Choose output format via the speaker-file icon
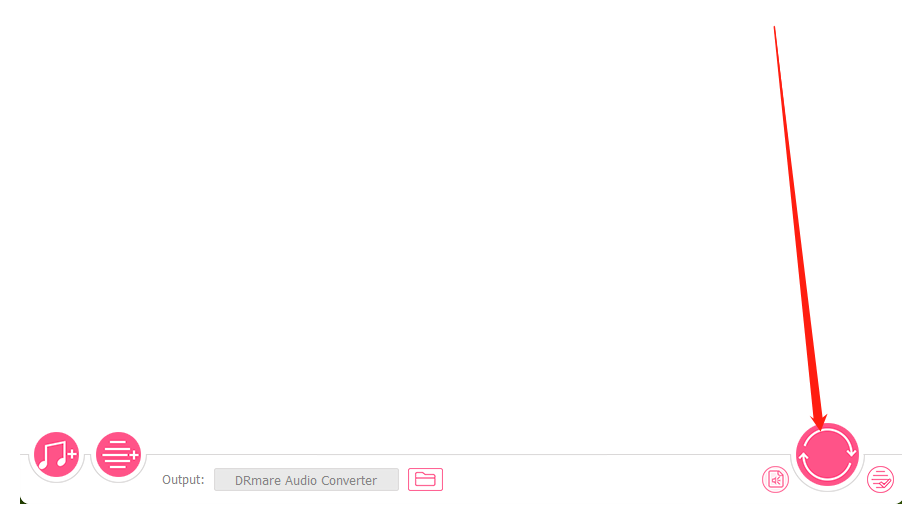 tap(775, 480)
